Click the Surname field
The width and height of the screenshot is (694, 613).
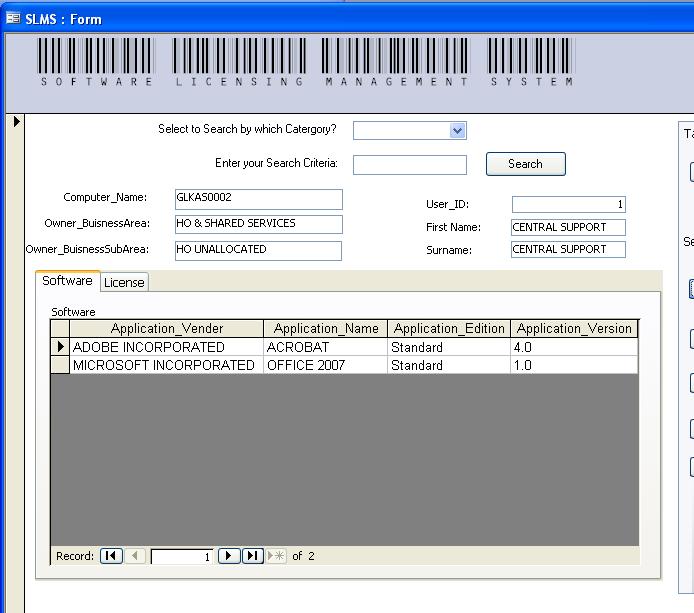568,249
